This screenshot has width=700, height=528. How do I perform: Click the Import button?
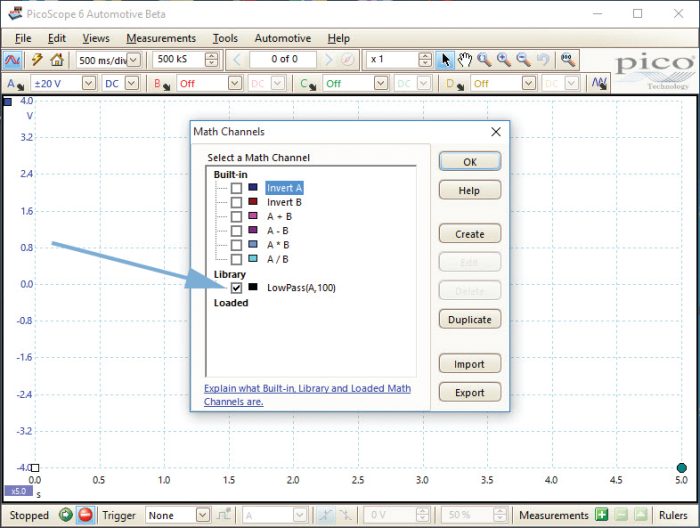pos(470,364)
